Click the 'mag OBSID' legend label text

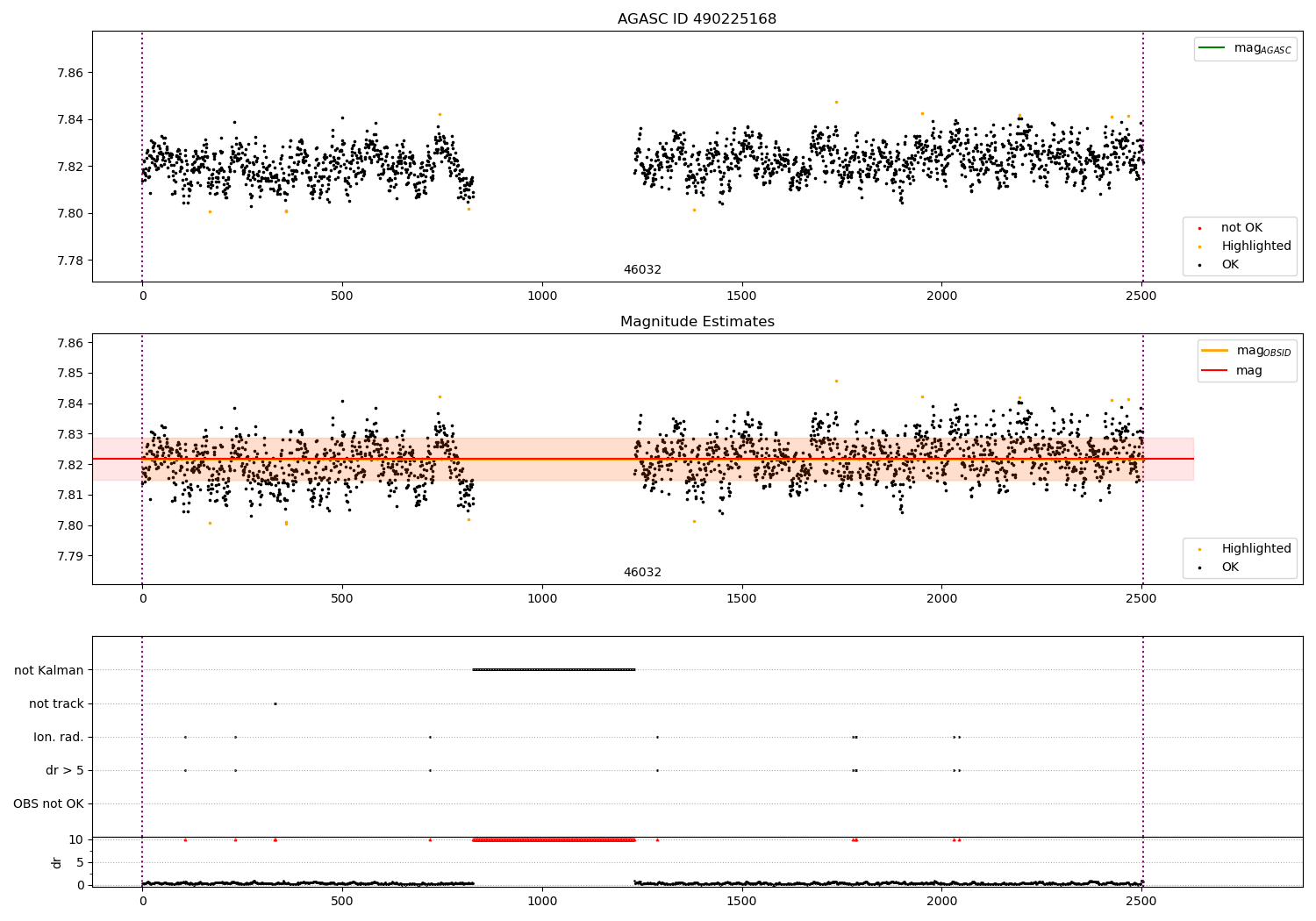[1264, 351]
